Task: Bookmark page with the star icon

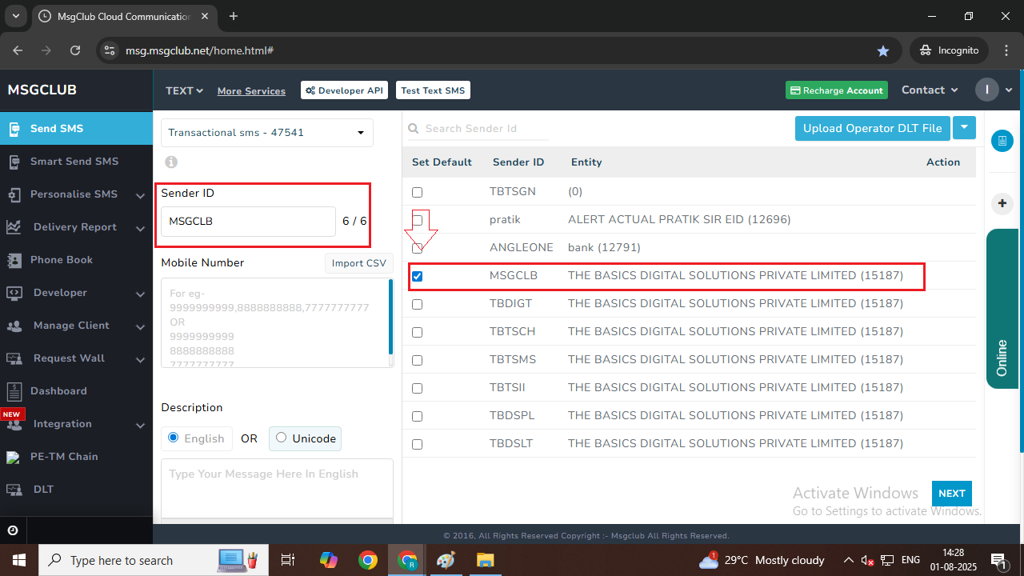Action: [883, 50]
